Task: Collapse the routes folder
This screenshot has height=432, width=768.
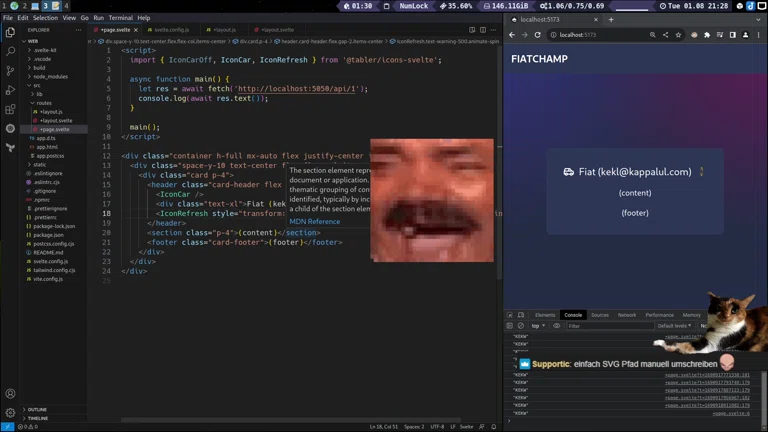Action: point(44,103)
